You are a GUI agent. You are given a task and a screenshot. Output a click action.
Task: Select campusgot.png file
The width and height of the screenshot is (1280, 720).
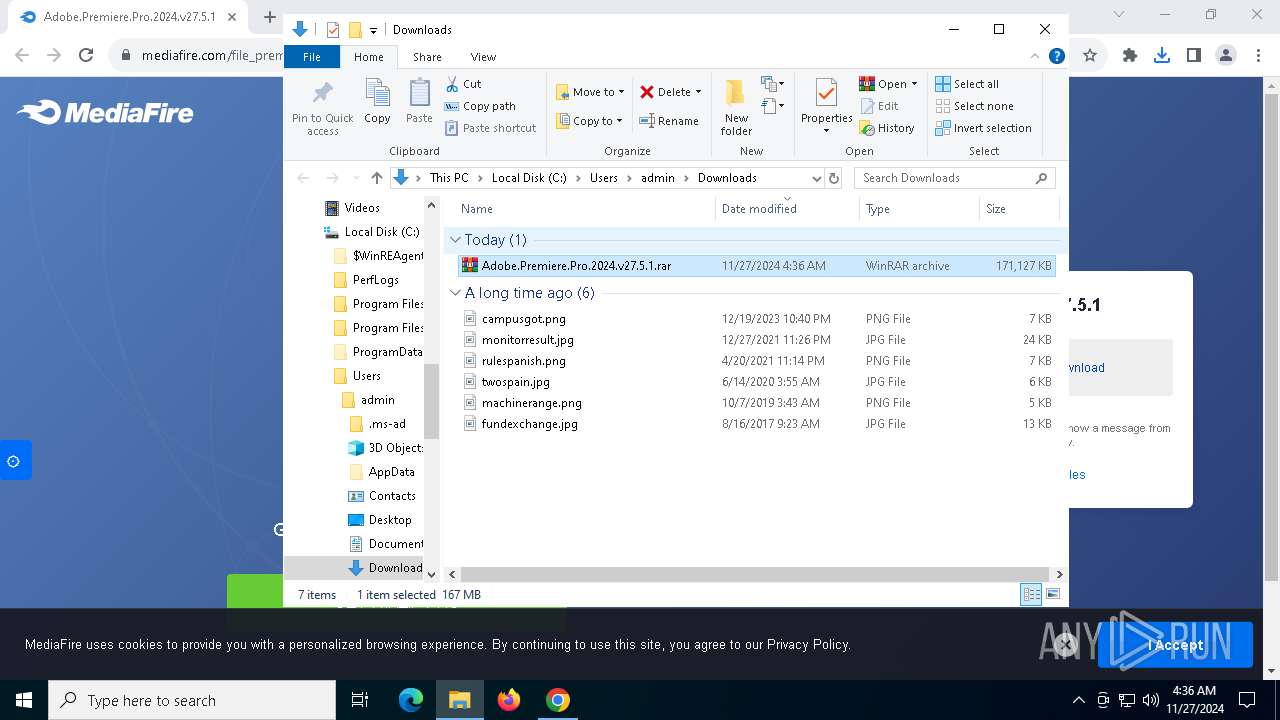pos(757,319)
